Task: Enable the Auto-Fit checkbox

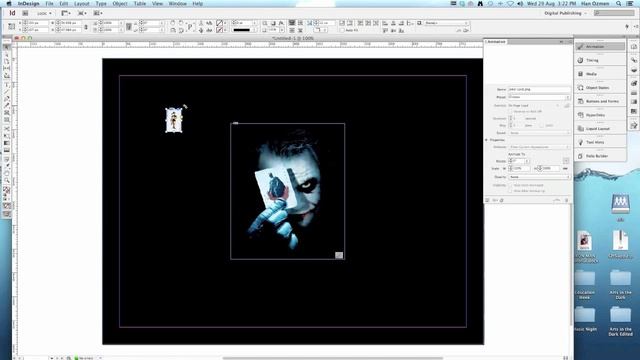Action: (342, 30)
